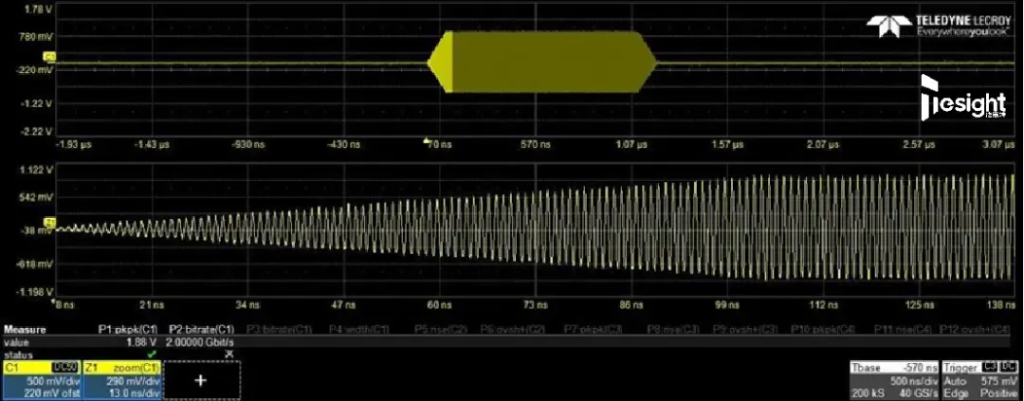The width and height of the screenshot is (1024, 401).
Task: Select the unused P8:rise(C3) measurement slot
Action: click(675, 330)
